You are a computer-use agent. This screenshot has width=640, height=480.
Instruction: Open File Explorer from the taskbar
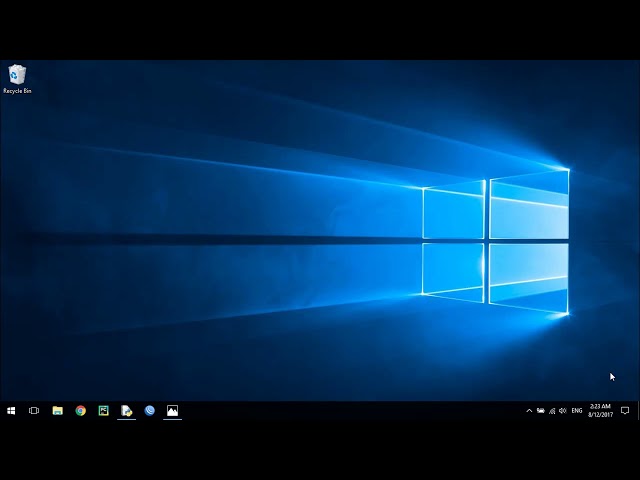pos(58,411)
